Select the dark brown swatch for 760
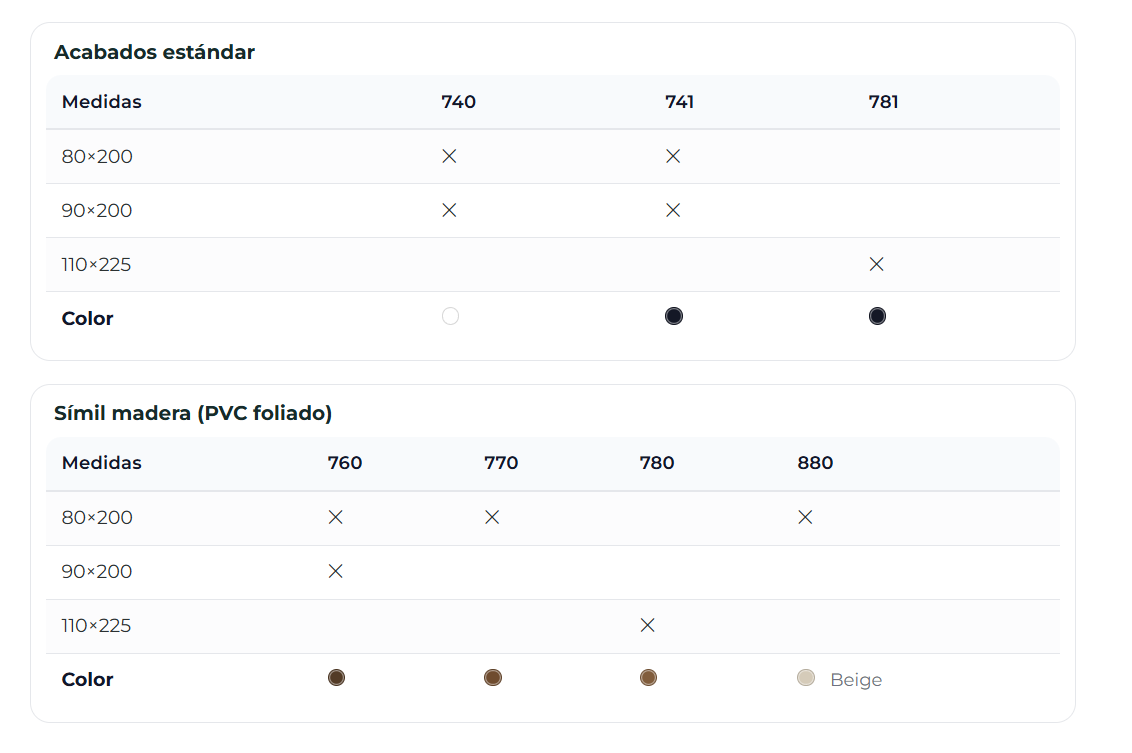This screenshot has width=1132, height=753. [336, 678]
